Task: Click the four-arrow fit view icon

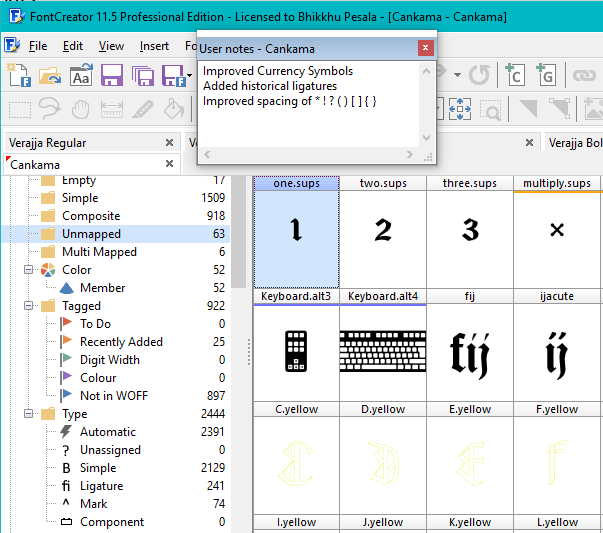Action: pyautogui.click(x=460, y=109)
